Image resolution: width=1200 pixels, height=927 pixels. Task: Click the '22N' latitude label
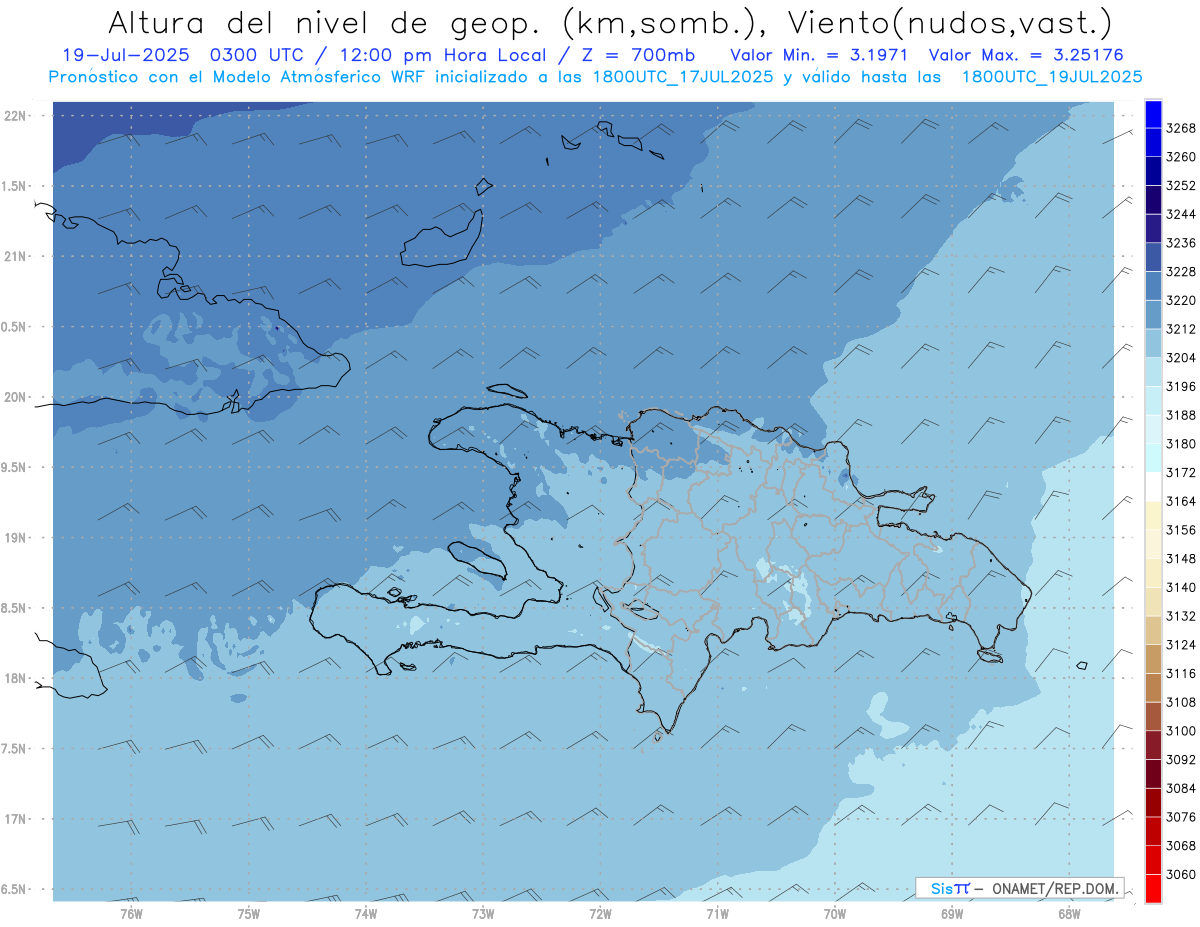pyautogui.click(x=15, y=116)
